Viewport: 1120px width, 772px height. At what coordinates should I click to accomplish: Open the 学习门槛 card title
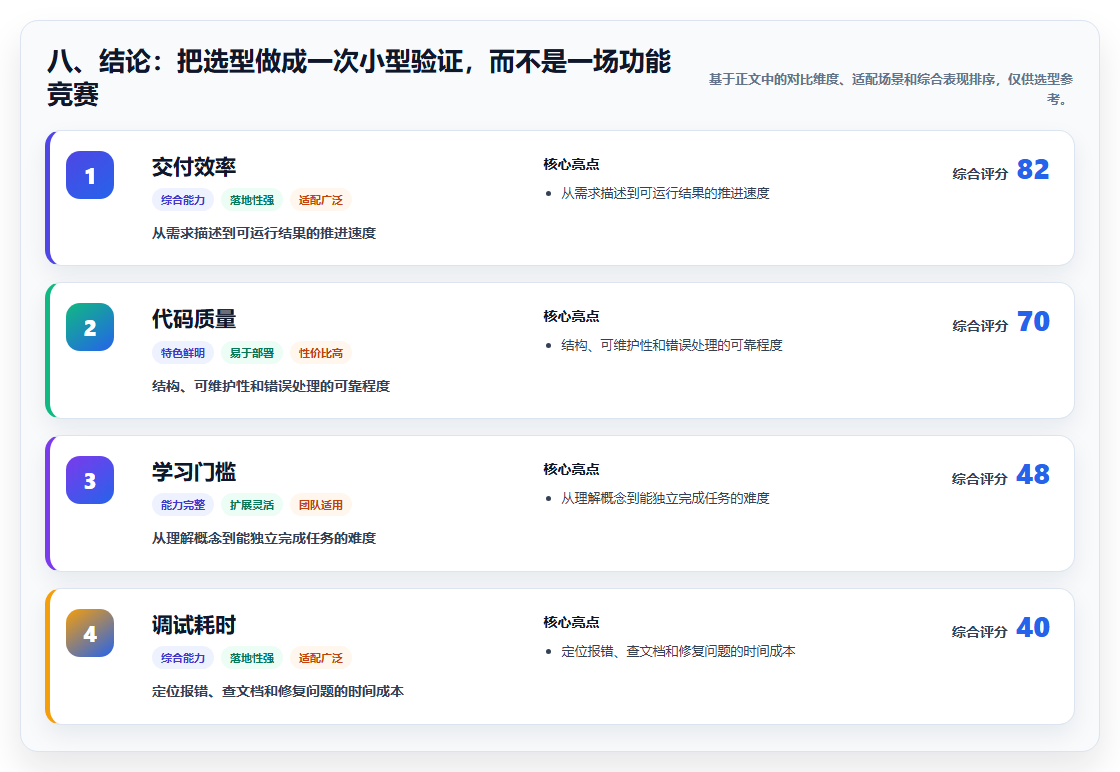coord(194,472)
